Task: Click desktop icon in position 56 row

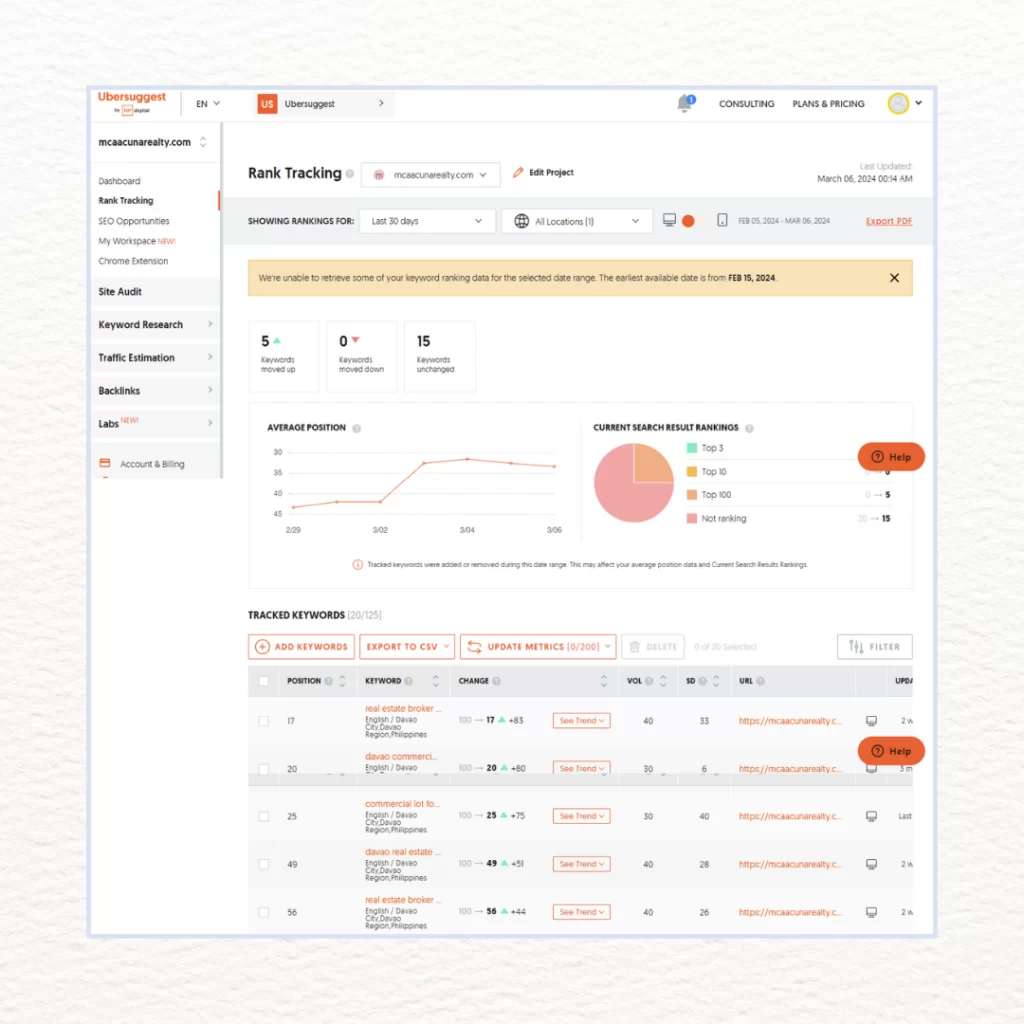Action: [871, 912]
